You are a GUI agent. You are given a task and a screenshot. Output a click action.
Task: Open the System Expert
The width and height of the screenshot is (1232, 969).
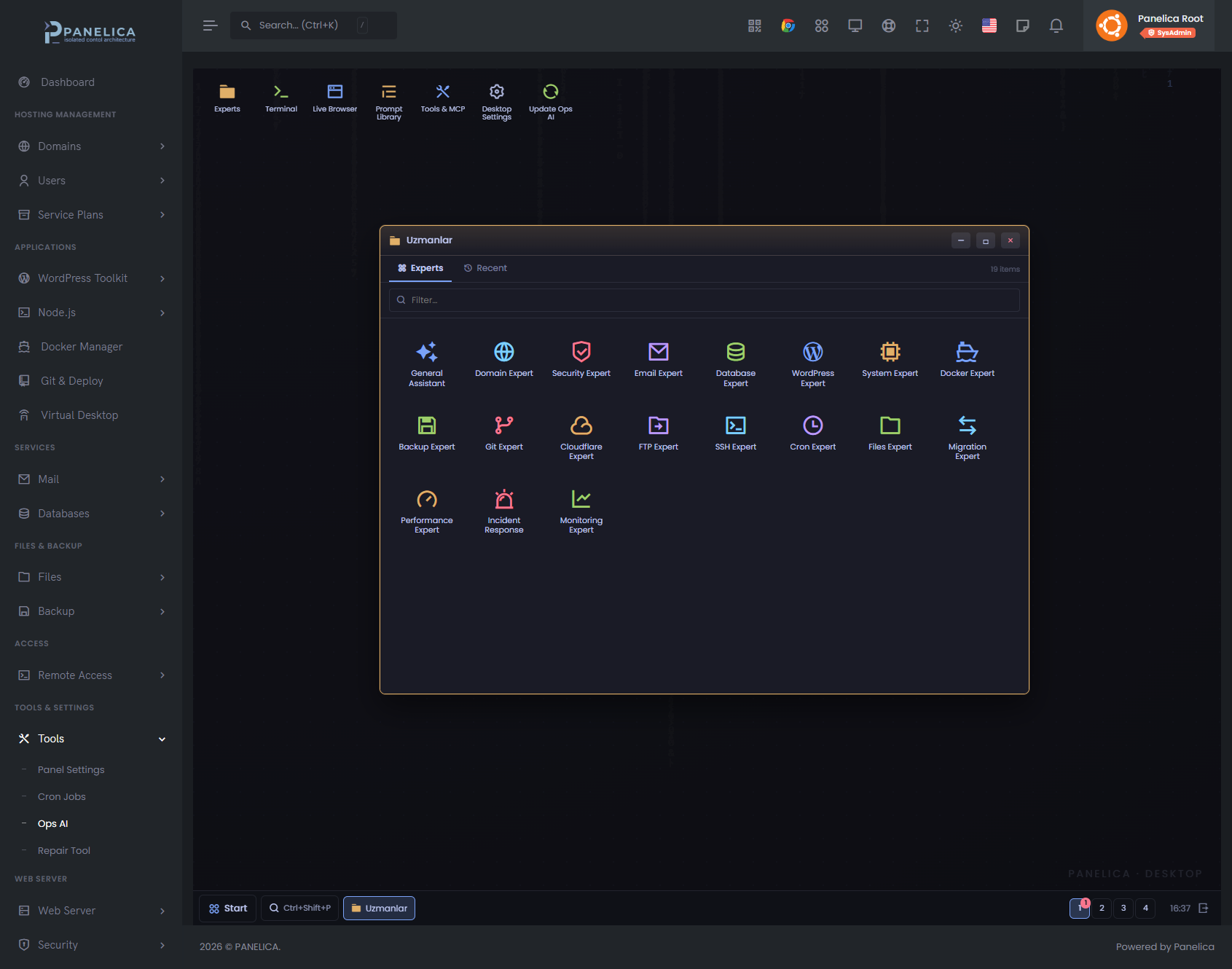click(890, 360)
